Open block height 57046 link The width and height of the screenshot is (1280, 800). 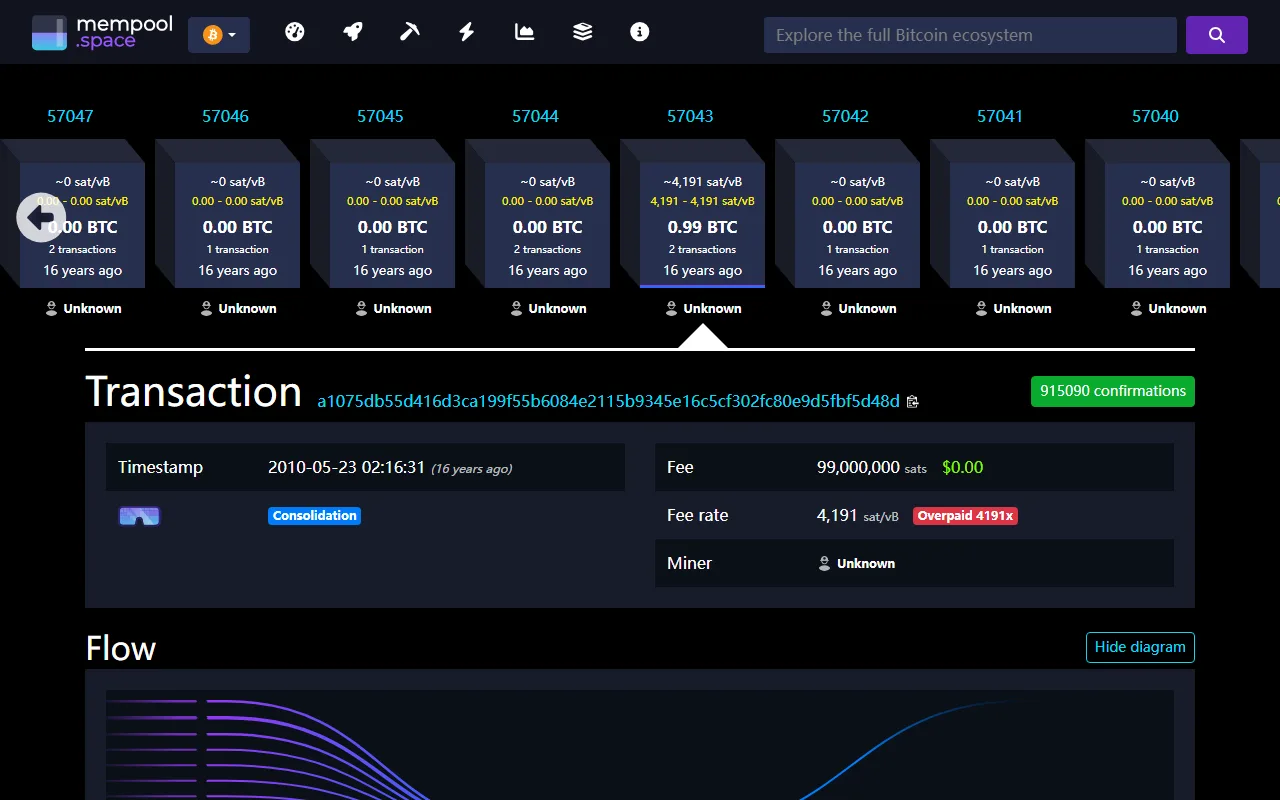225,116
